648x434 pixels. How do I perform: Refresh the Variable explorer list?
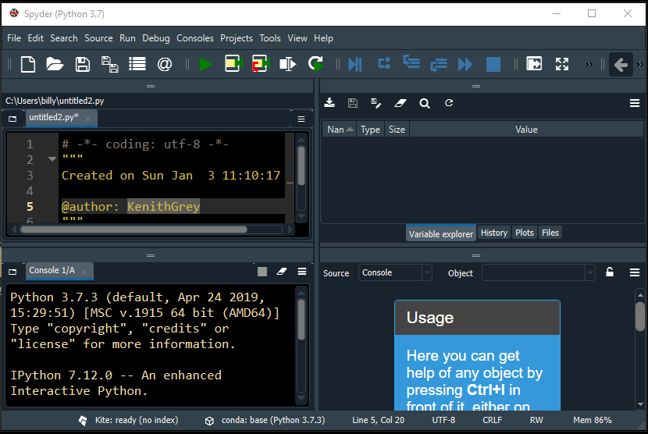coord(449,103)
